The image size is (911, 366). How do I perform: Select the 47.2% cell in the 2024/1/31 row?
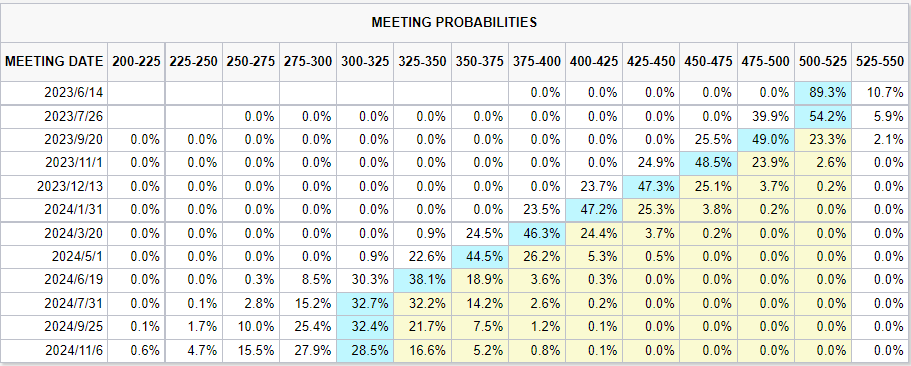point(594,210)
